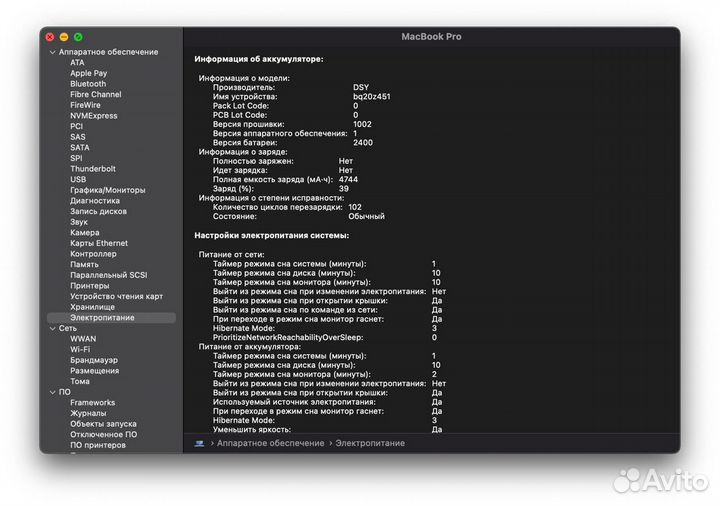Click the Уменьшить яркость row

coord(327,430)
